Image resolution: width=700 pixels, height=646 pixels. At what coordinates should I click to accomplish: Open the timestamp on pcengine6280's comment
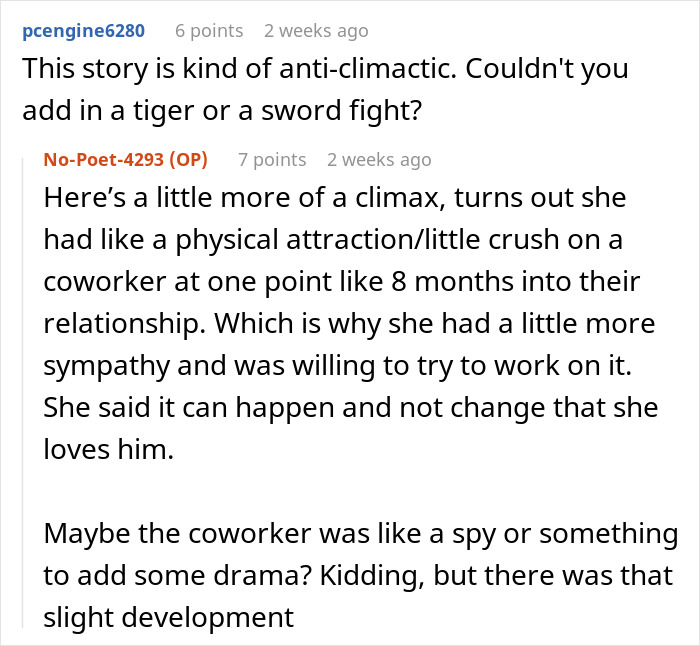[x=316, y=31]
